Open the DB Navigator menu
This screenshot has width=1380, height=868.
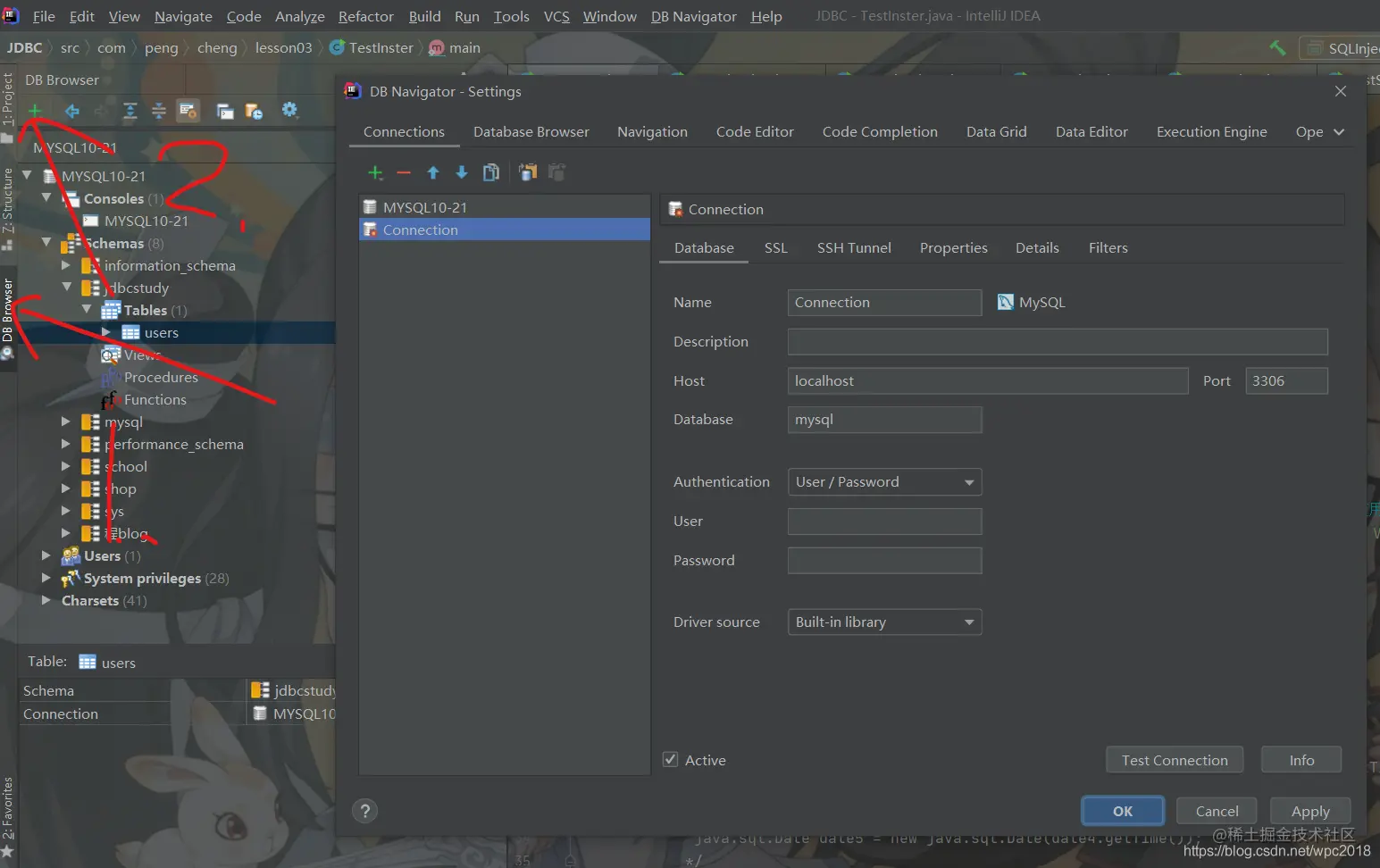coord(694,16)
